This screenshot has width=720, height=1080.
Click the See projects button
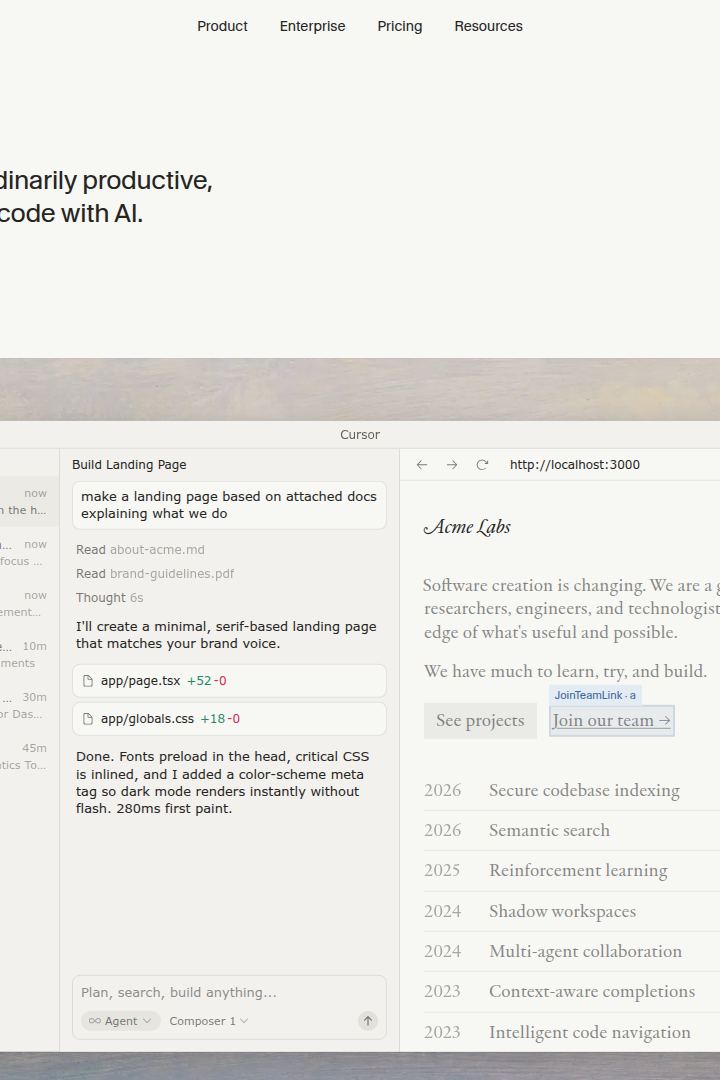point(480,720)
